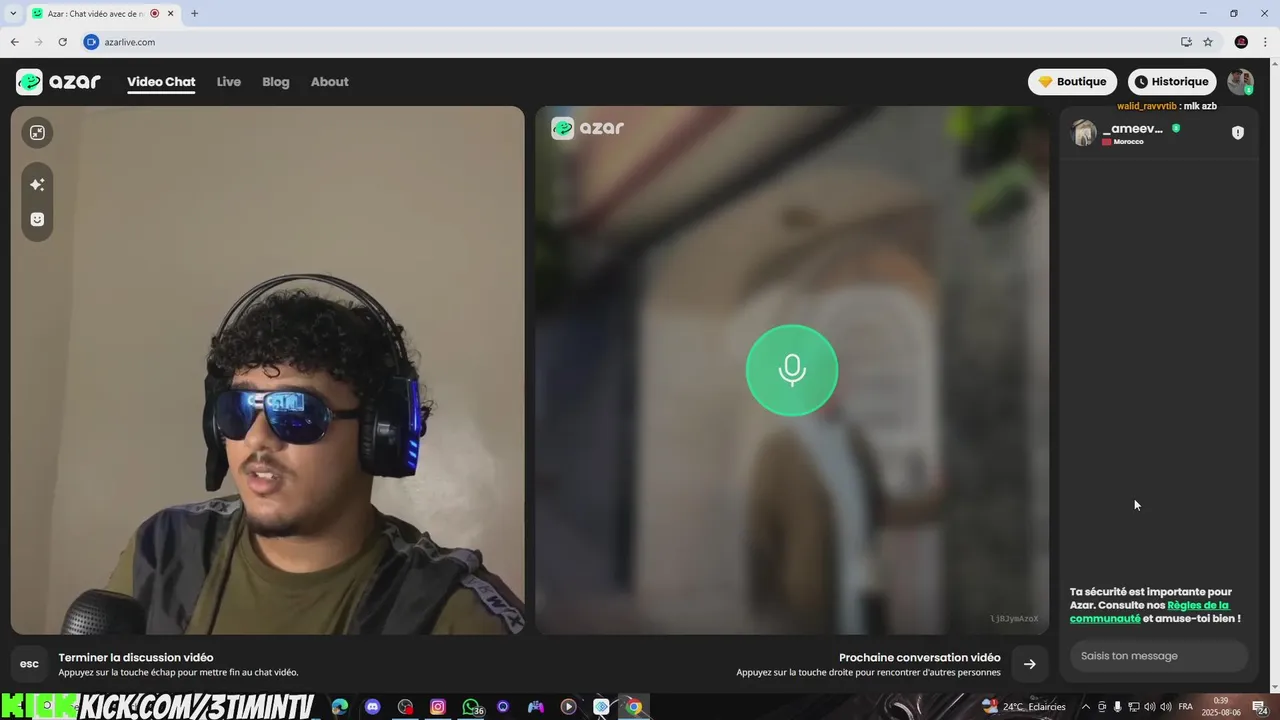Close the Azar browser tab
This screenshot has width=1280, height=720.
pyautogui.click(x=171, y=14)
